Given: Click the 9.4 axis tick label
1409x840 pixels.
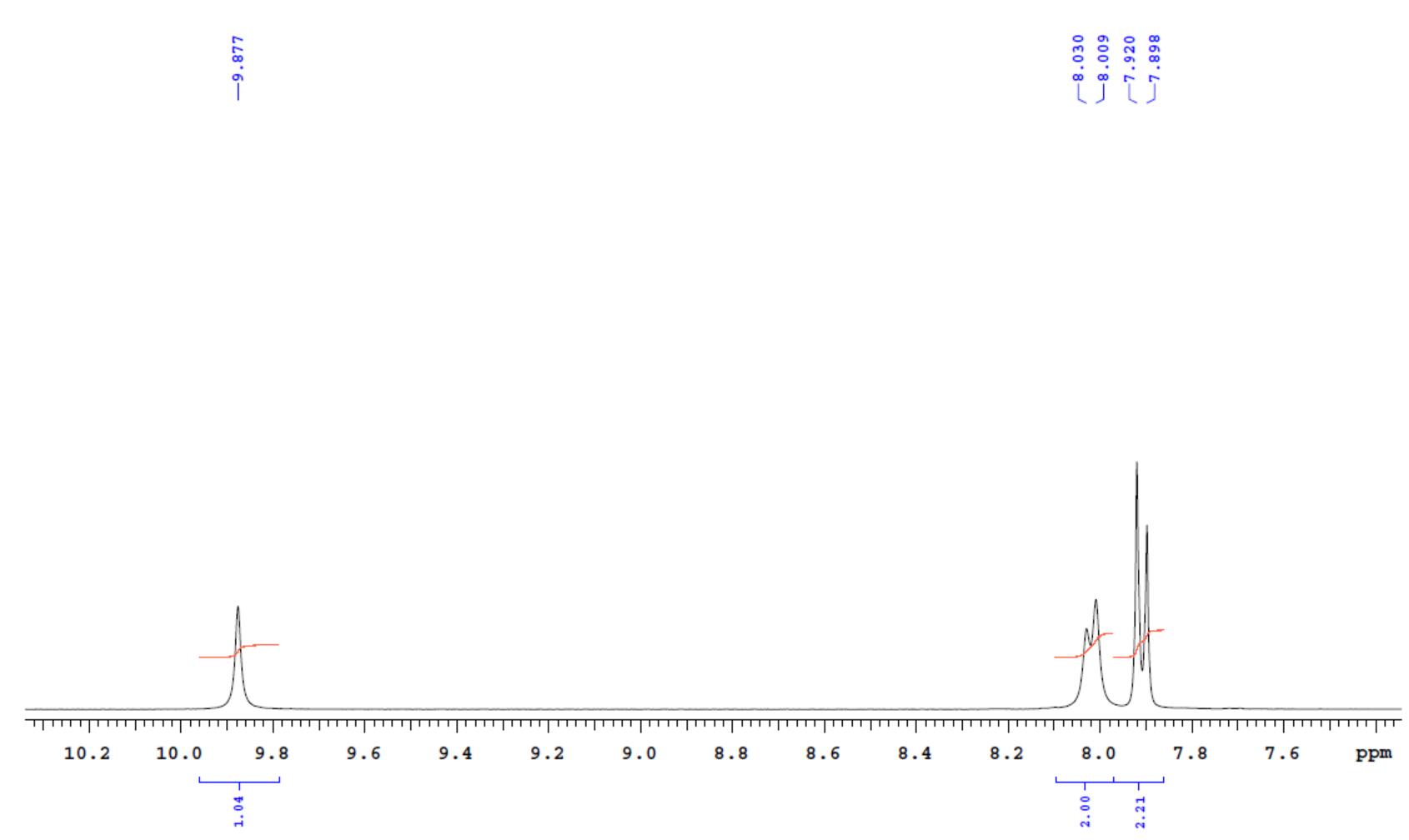Looking at the screenshot, I should [454, 754].
